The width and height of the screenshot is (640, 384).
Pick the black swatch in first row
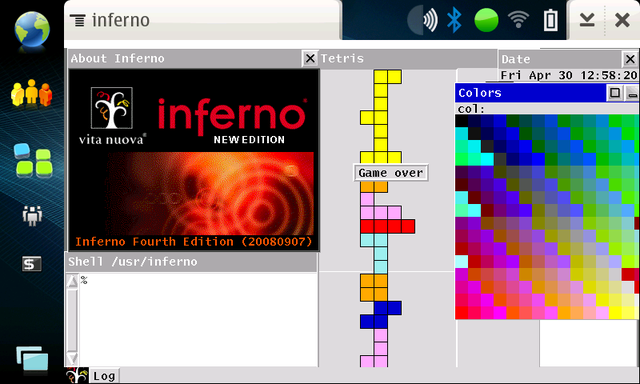tap(462, 121)
